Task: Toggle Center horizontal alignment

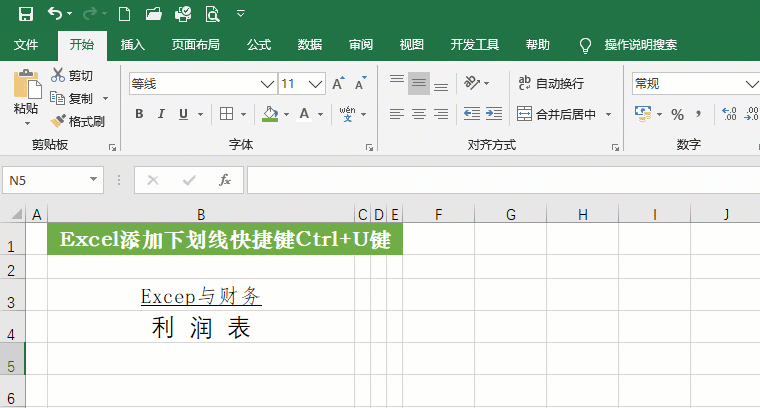Action: (419, 114)
